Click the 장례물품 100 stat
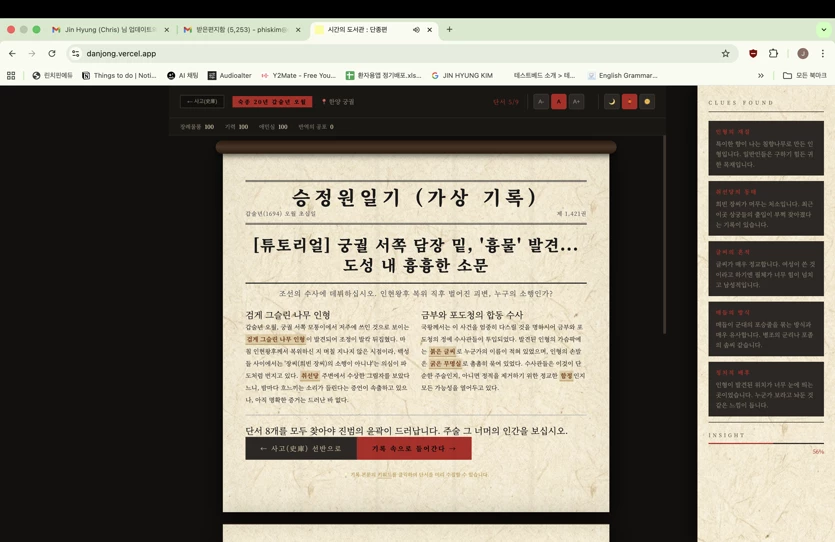The image size is (835, 542). [197, 127]
